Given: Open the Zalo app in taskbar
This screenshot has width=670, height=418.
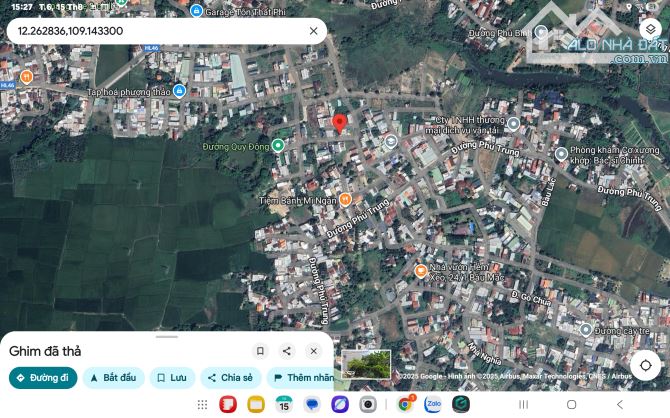Looking at the screenshot, I should click(x=433, y=404).
